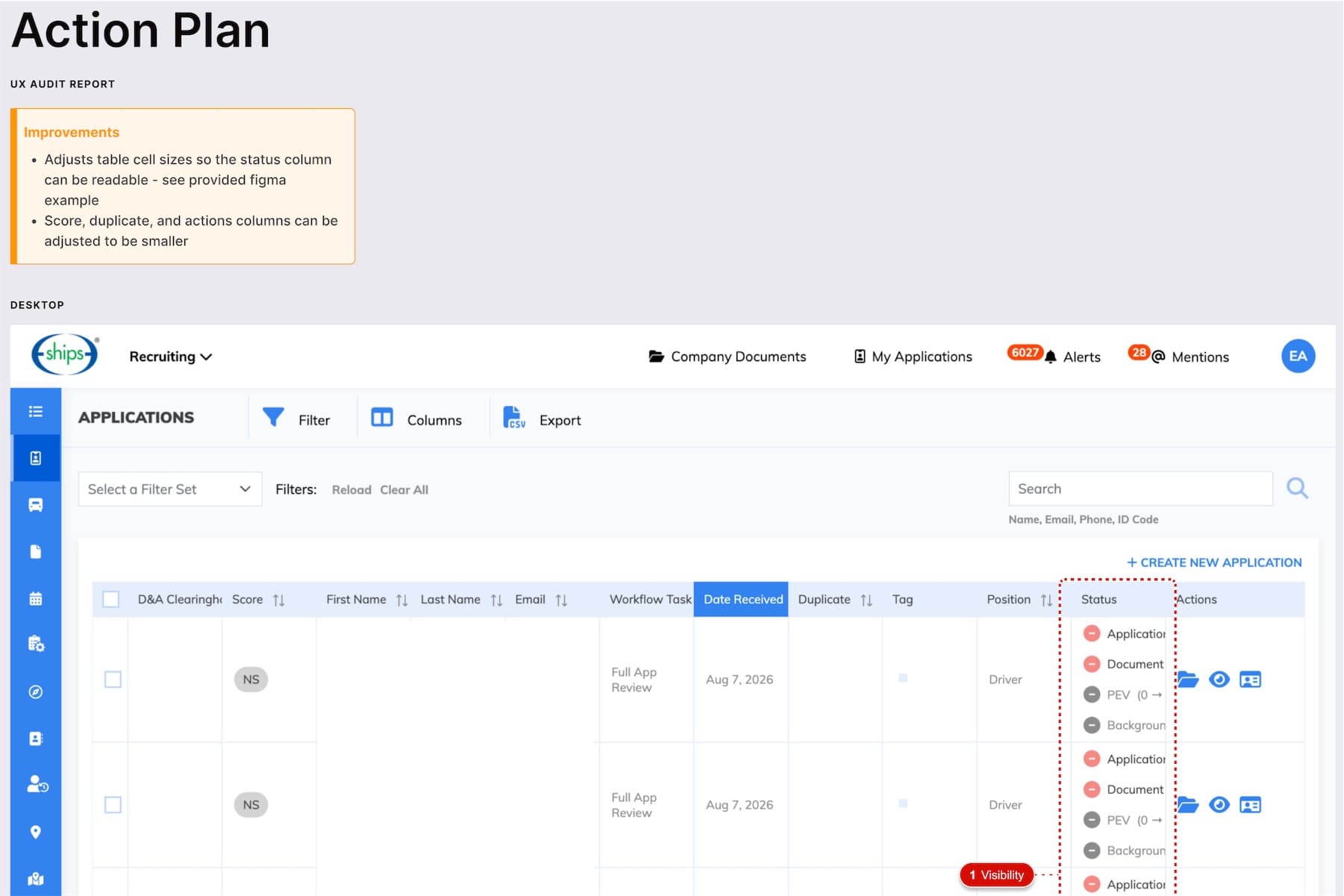
Task: Click the list menu icon in sidebar
Action: click(x=35, y=411)
